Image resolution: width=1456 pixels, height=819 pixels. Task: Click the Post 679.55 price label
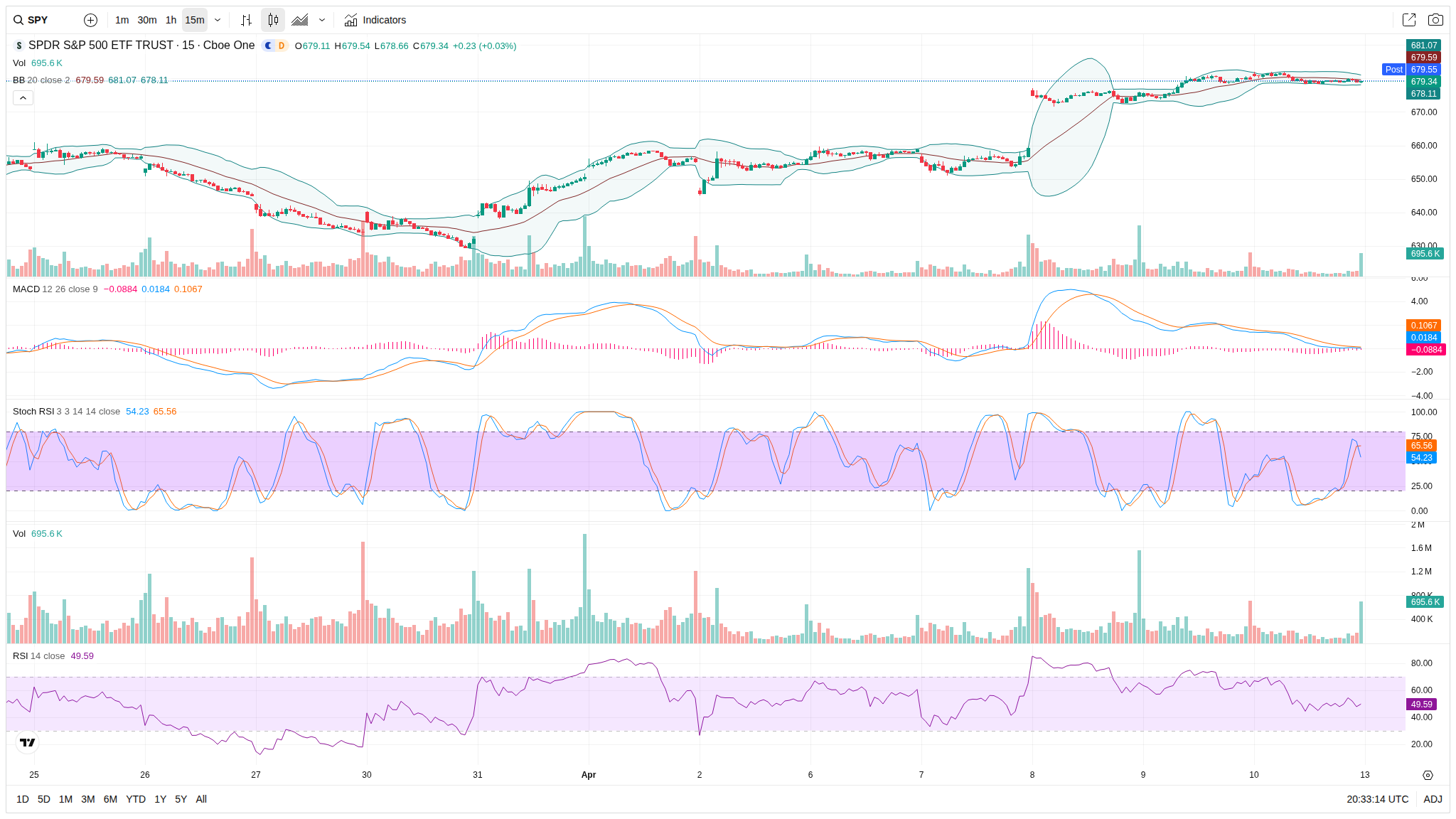(x=1412, y=70)
